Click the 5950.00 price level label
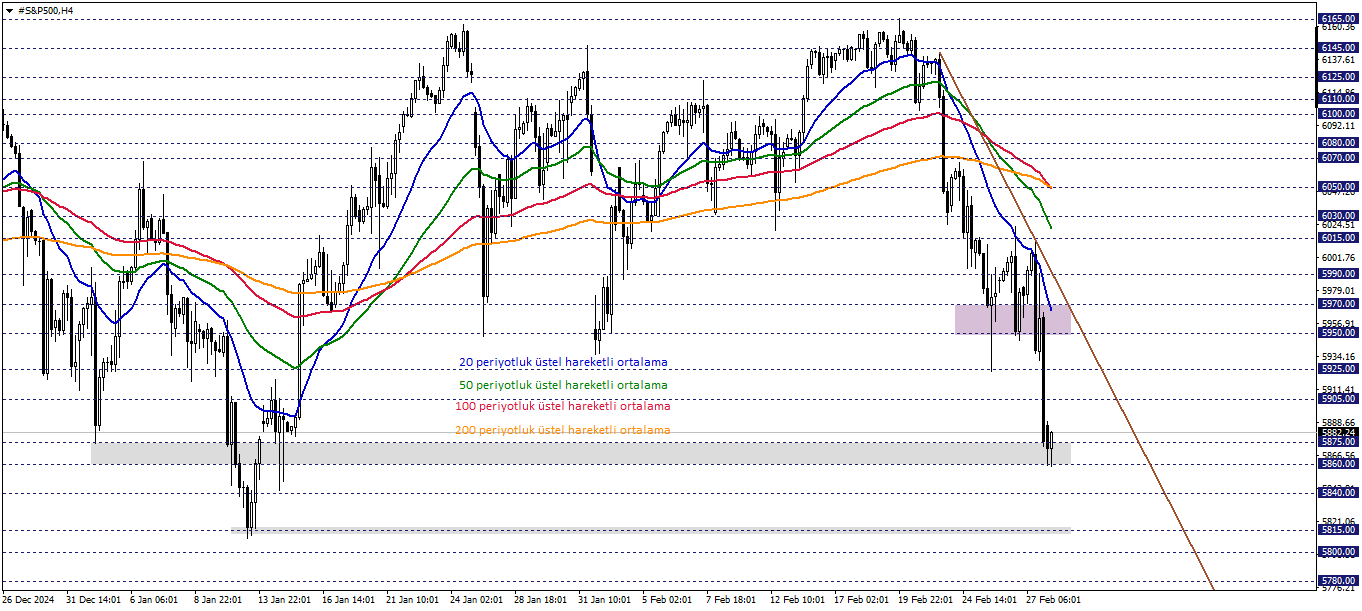 (1338, 332)
